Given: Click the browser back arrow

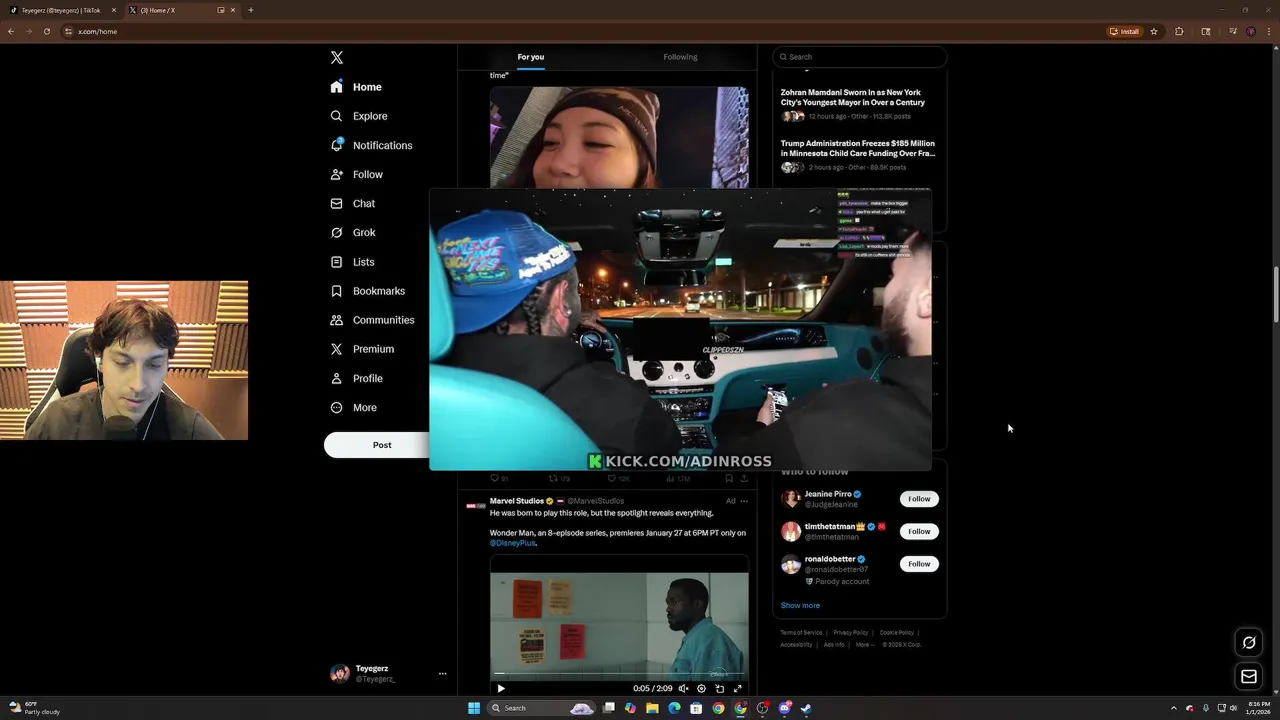Looking at the screenshot, I should [11, 31].
